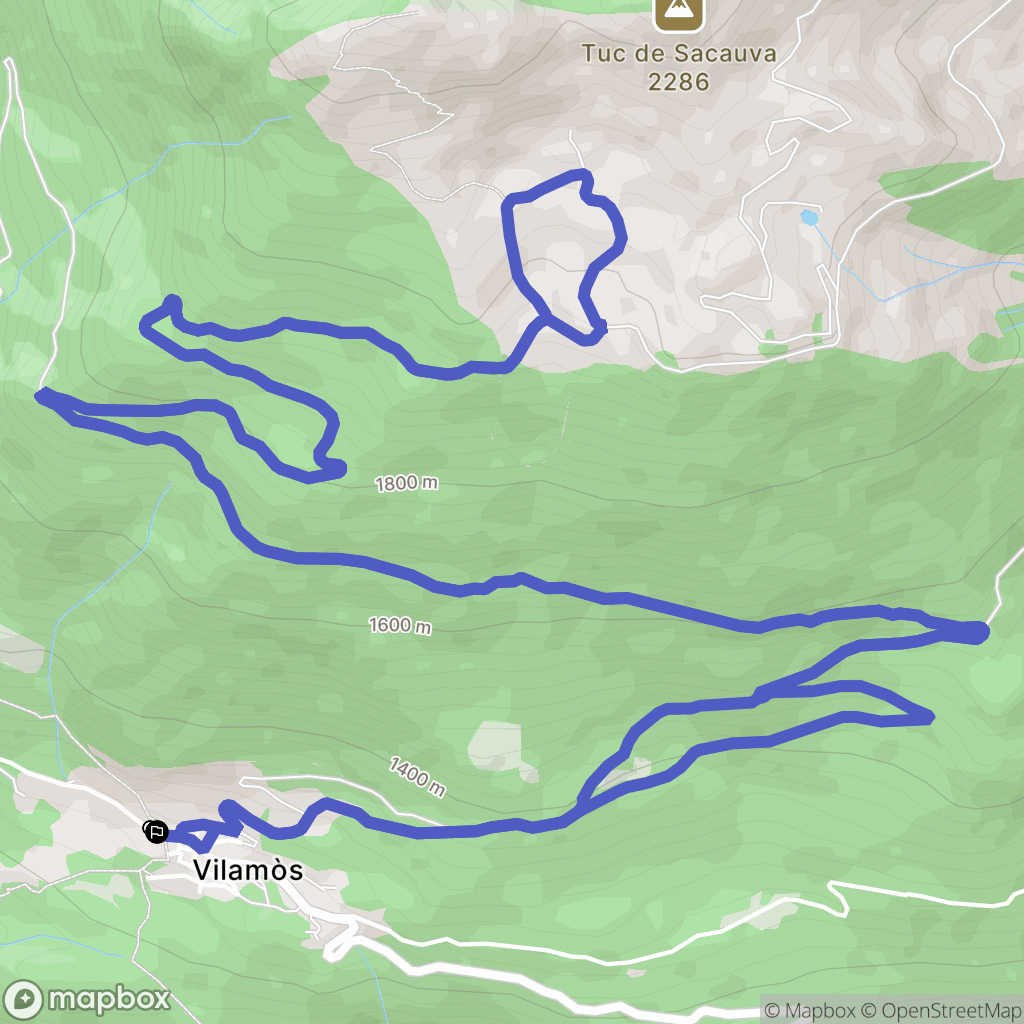Click the 1800 m contour label
This screenshot has width=1024, height=1024.
point(406,483)
